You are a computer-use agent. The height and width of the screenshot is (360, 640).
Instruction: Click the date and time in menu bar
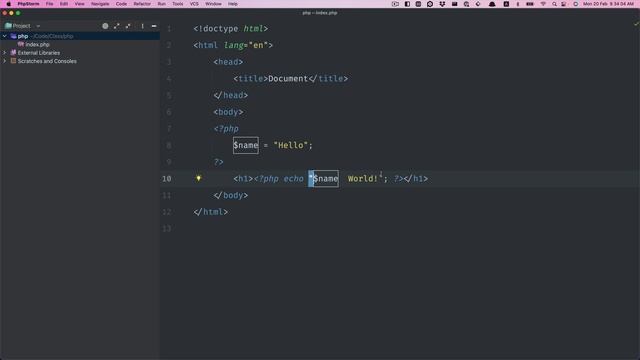(608, 4)
